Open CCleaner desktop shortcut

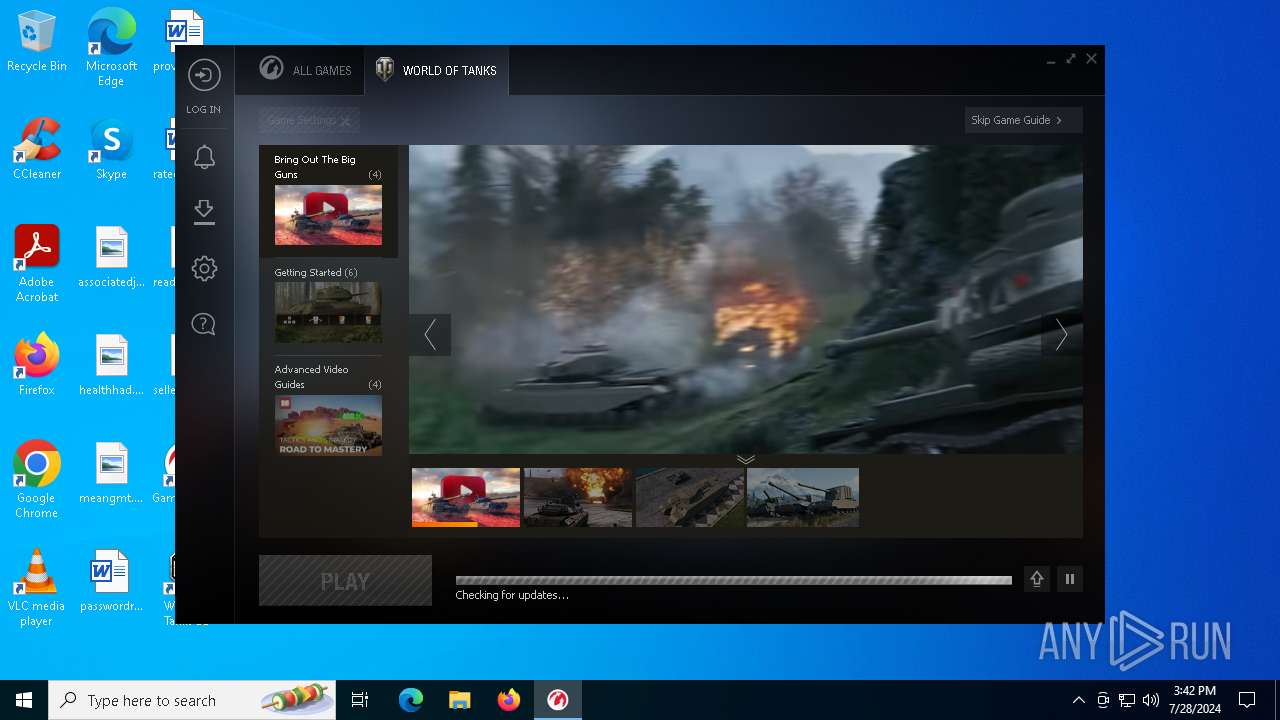point(37,150)
